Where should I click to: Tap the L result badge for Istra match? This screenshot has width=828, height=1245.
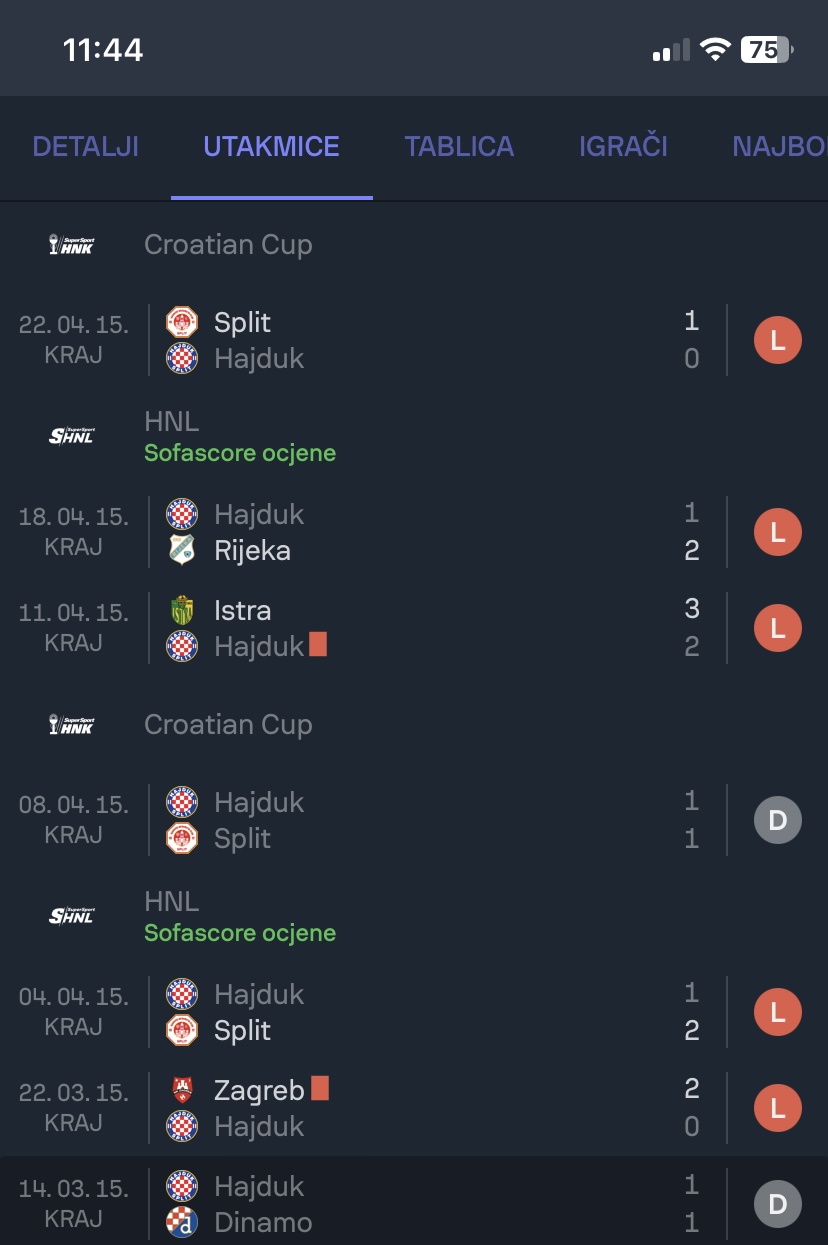777,629
